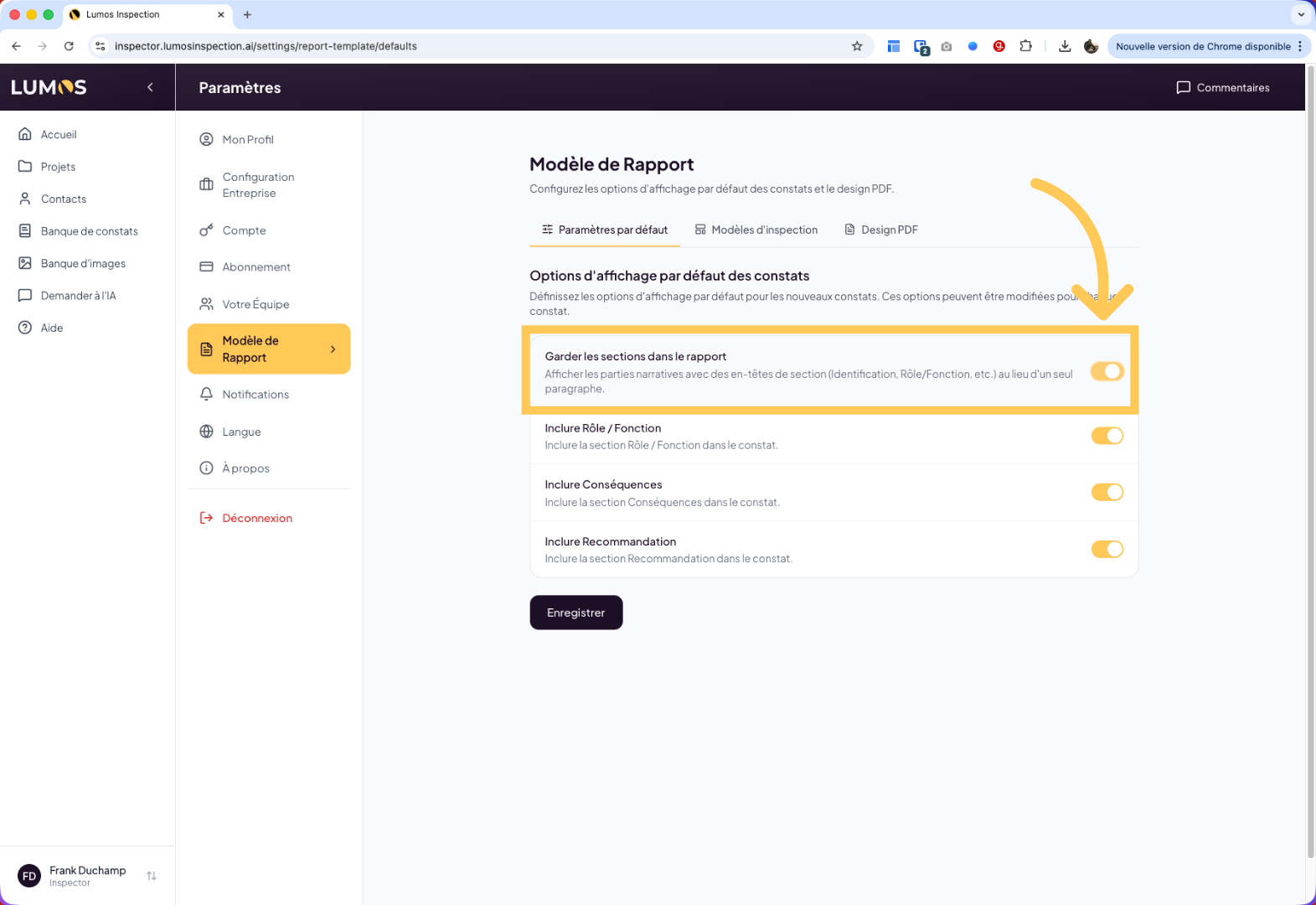Toggle Inclure Rôle / Fonction switch
This screenshot has width=1316, height=905.
[x=1107, y=436]
